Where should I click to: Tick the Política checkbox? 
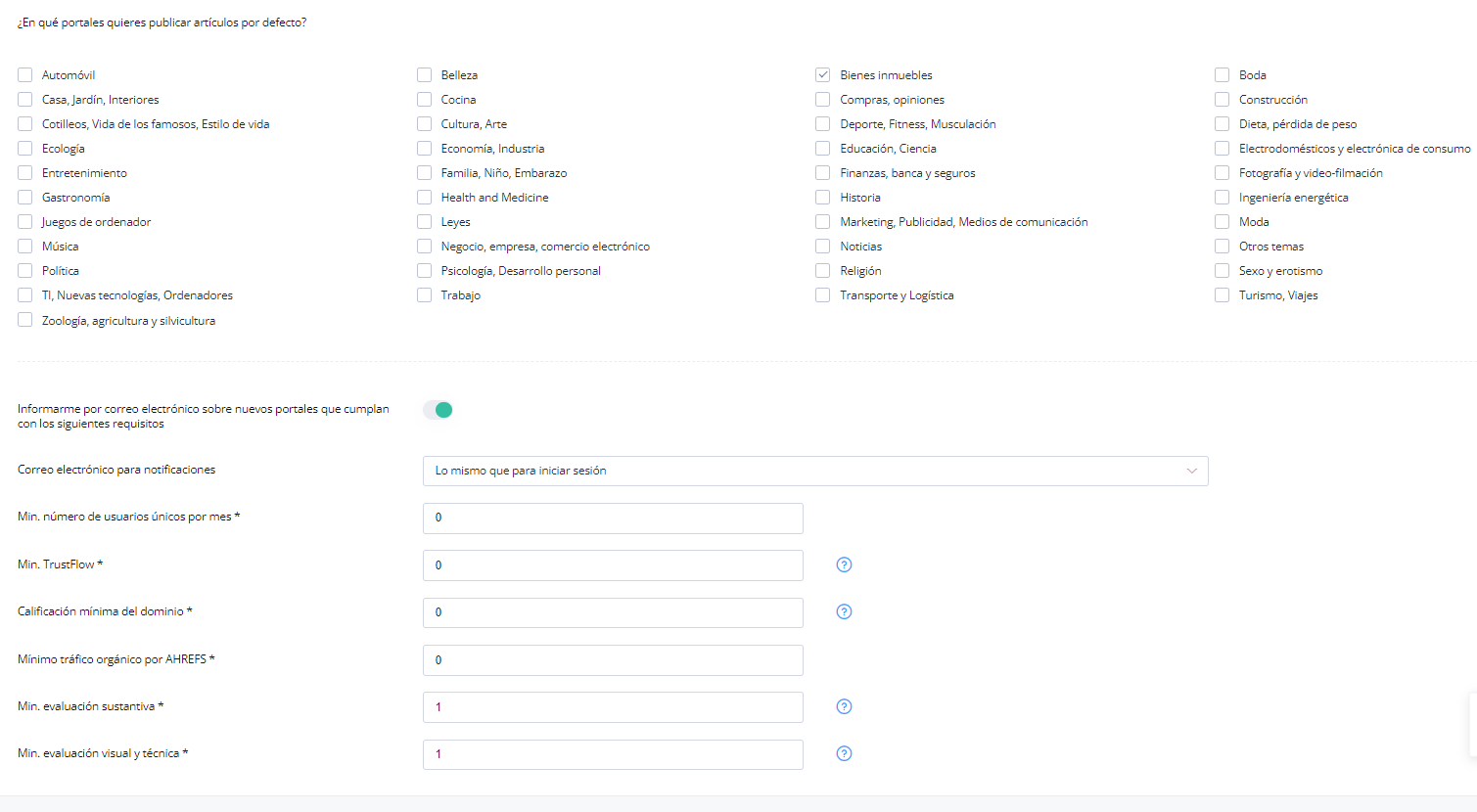coord(25,270)
